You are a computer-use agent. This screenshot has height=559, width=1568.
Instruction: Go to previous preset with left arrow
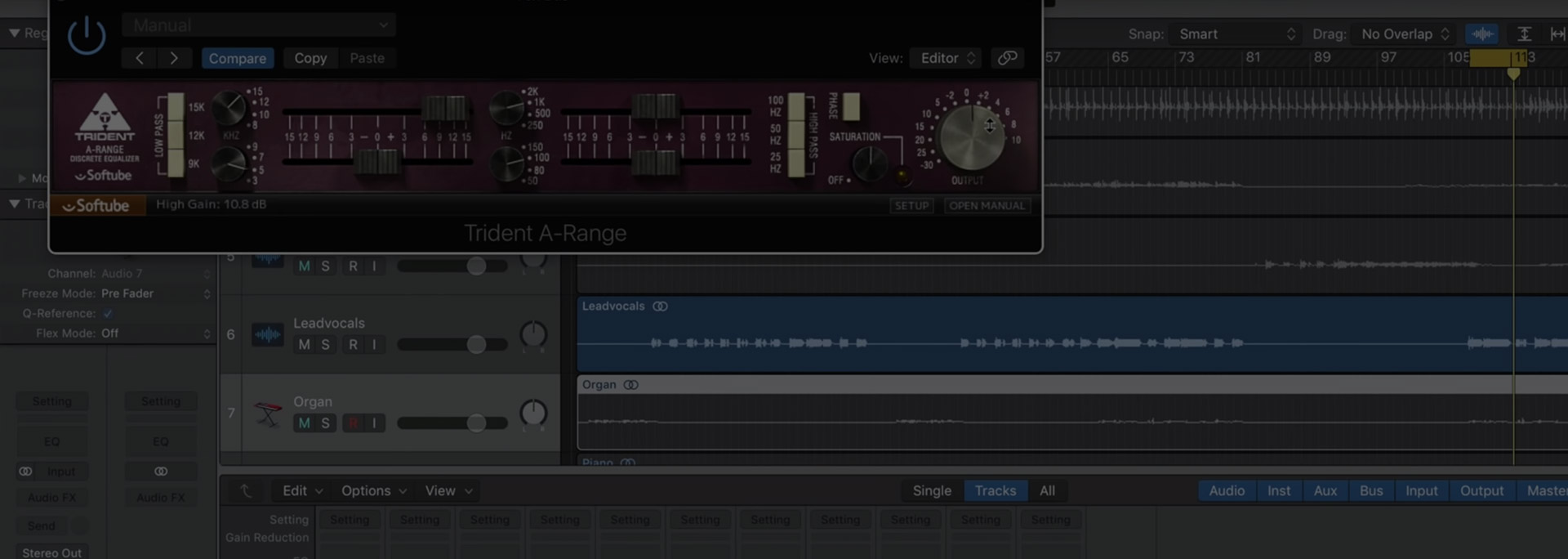tap(140, 58)
